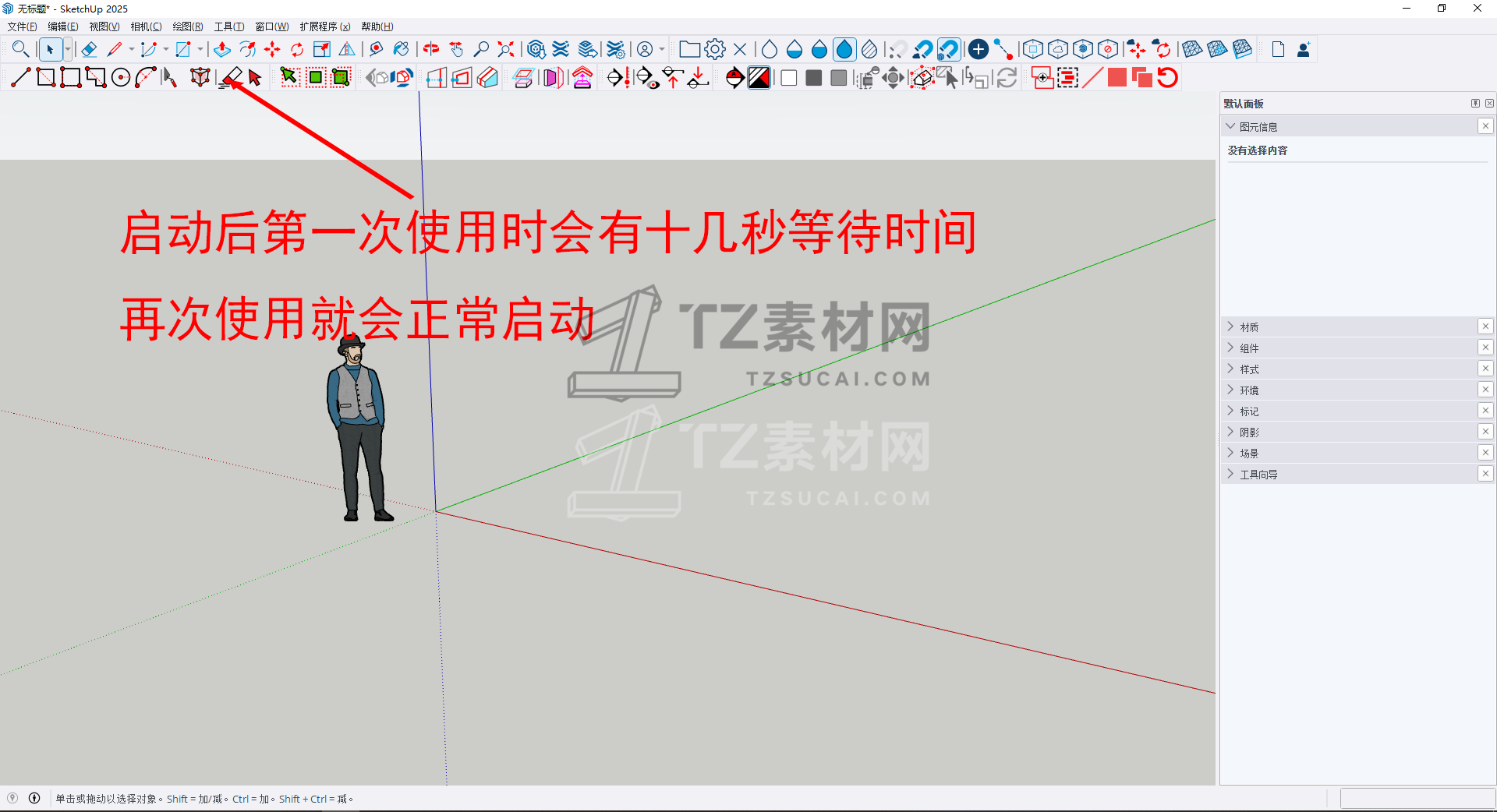Viewport: 1497px width, 812px height.
Task: Open the 文件(F) menu
Action: click(x=22, y=26)
